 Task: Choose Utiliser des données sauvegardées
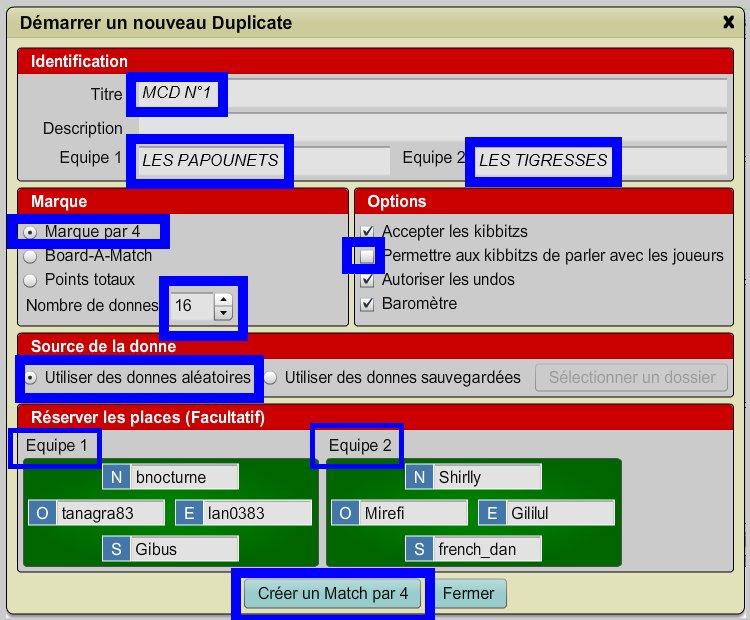[x=271, y=378]
